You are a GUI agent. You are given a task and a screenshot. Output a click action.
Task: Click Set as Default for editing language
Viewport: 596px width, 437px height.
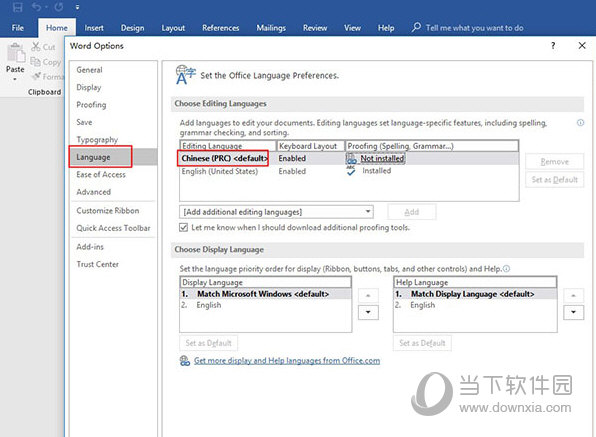[x=555, y=180]
